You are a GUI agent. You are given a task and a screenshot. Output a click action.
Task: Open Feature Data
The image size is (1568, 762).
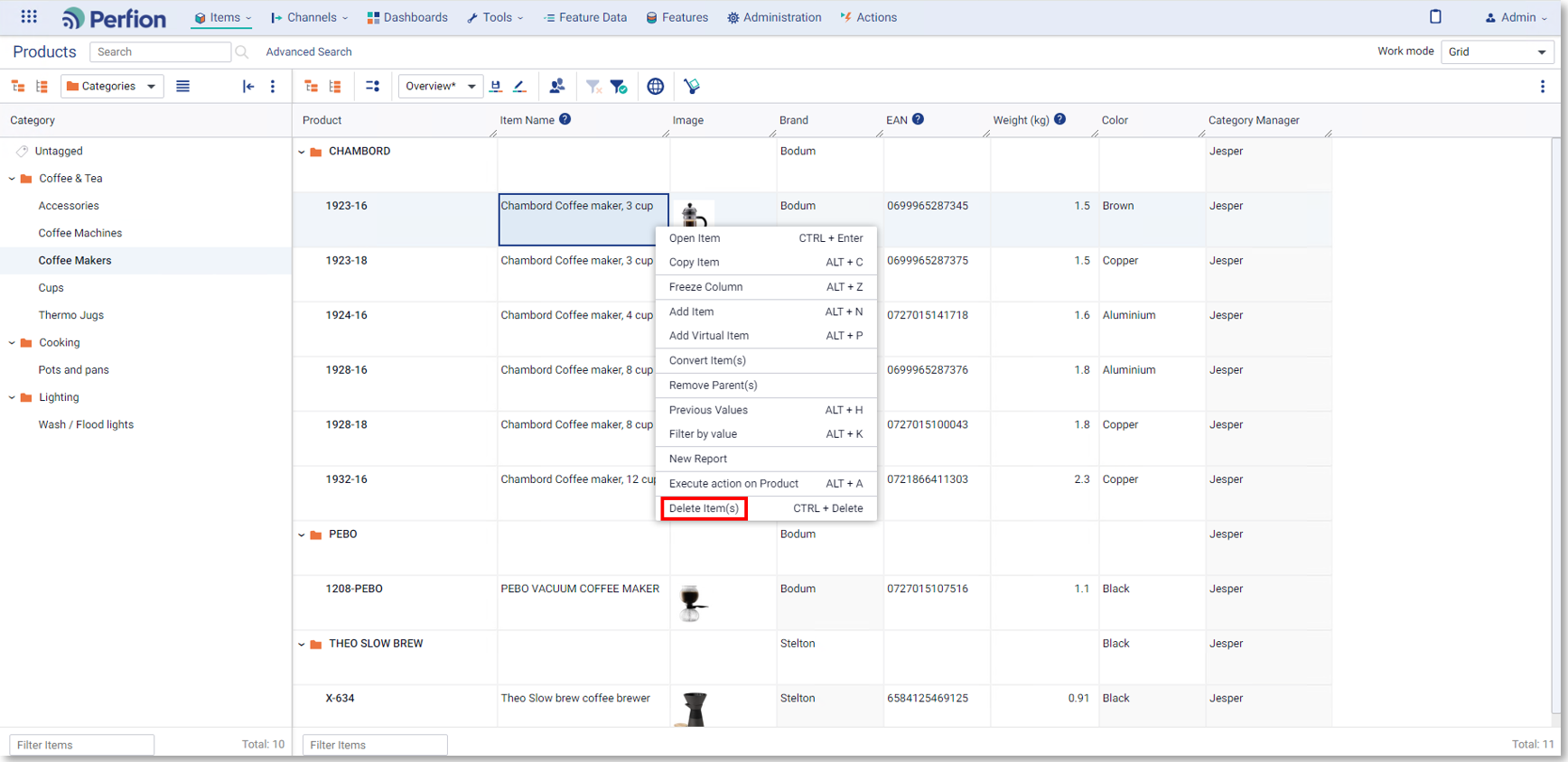[585, 18]
